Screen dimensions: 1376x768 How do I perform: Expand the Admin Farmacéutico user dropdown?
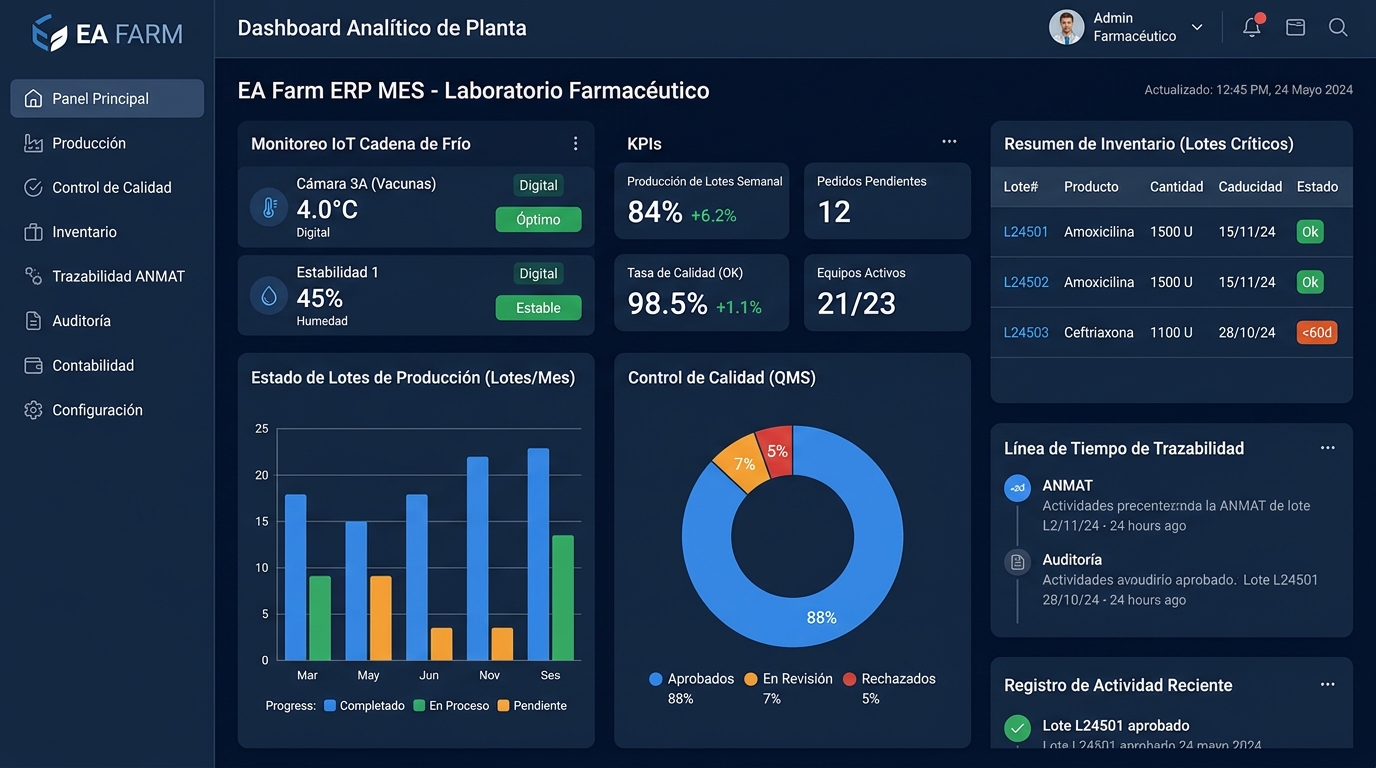pos(1197,27)
